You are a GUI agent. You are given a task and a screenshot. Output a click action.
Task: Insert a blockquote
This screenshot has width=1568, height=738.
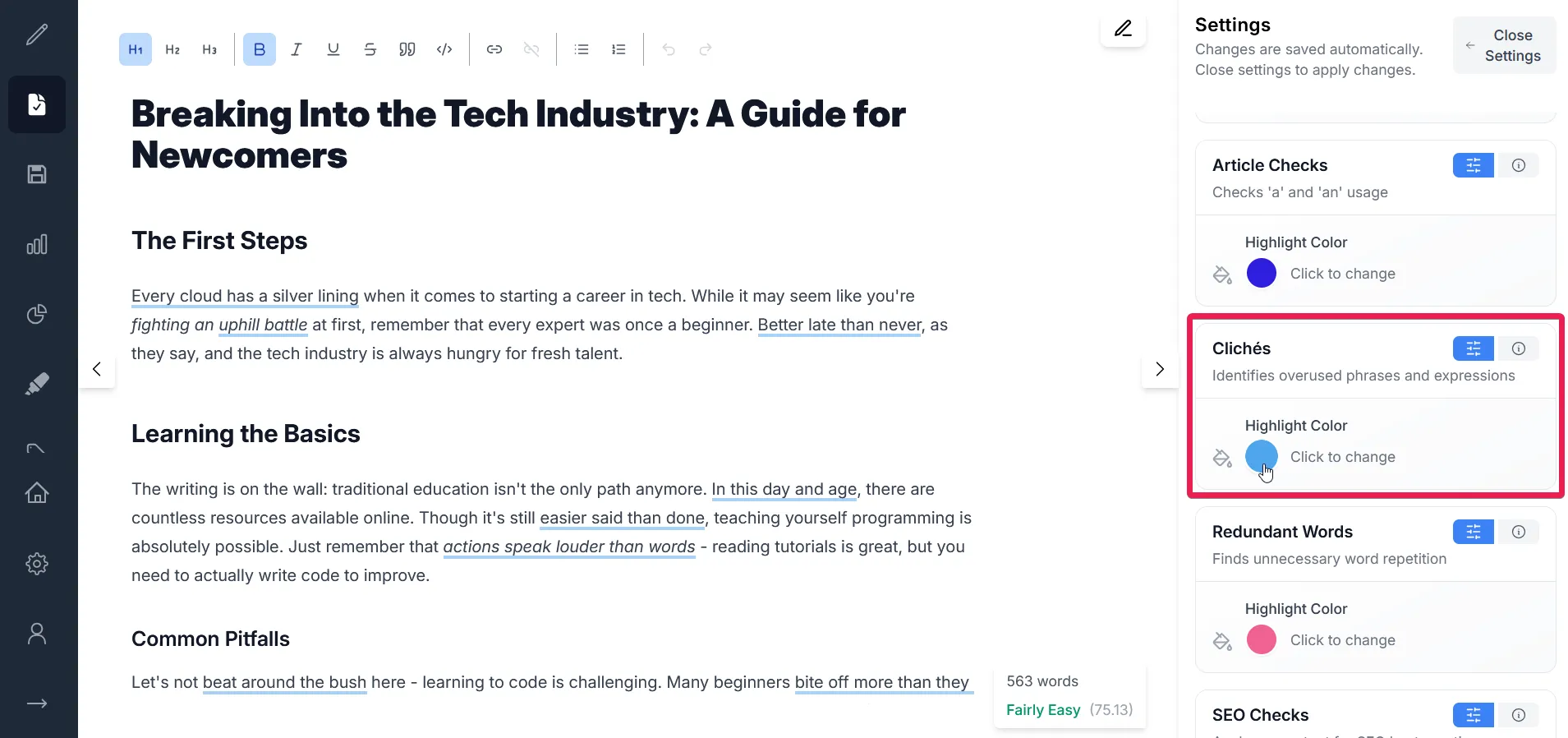[407, 49]
